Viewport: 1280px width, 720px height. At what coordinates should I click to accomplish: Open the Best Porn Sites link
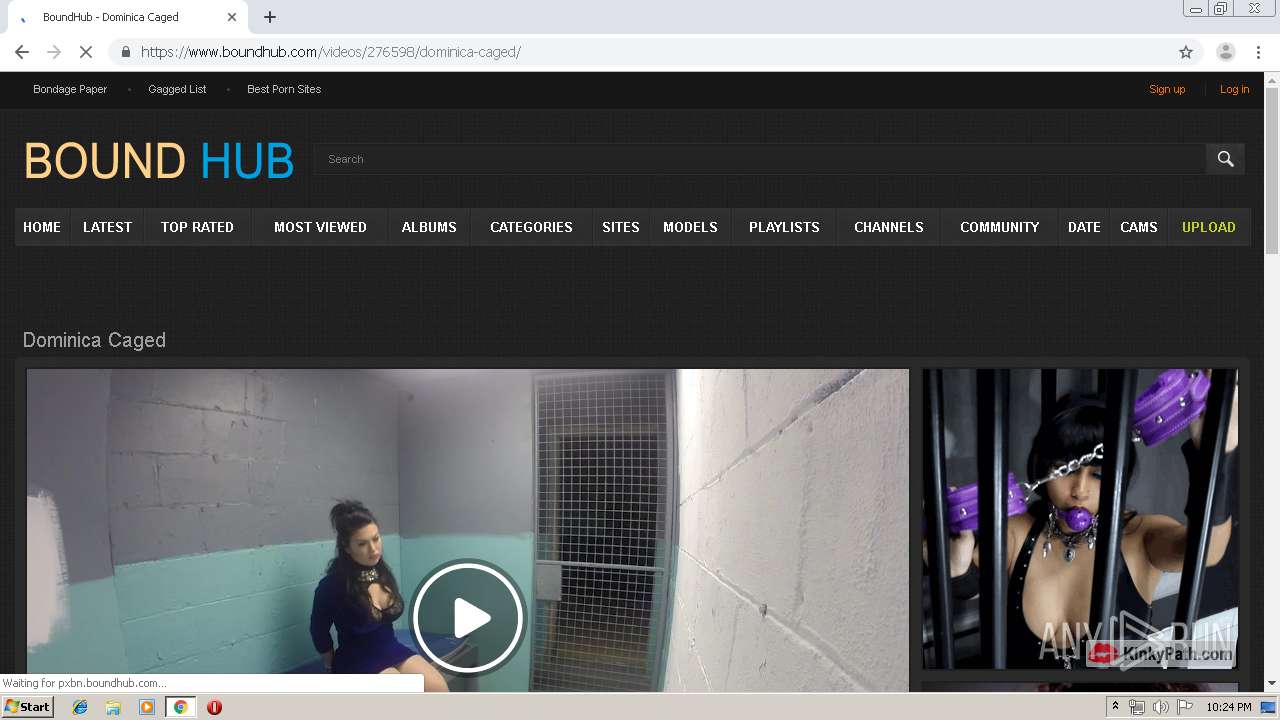tap(284, 89)
